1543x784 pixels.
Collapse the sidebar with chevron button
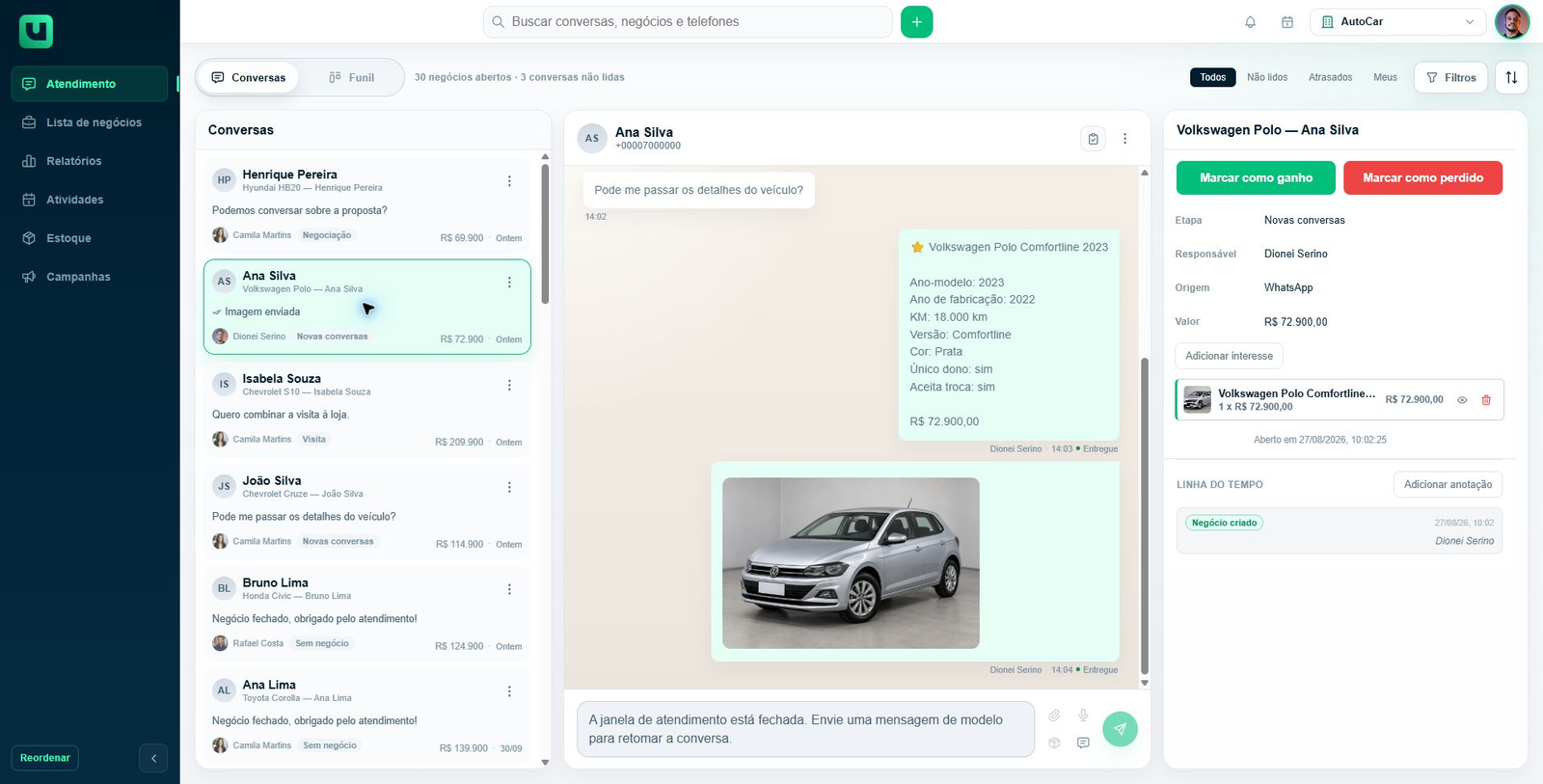[153, 758]
